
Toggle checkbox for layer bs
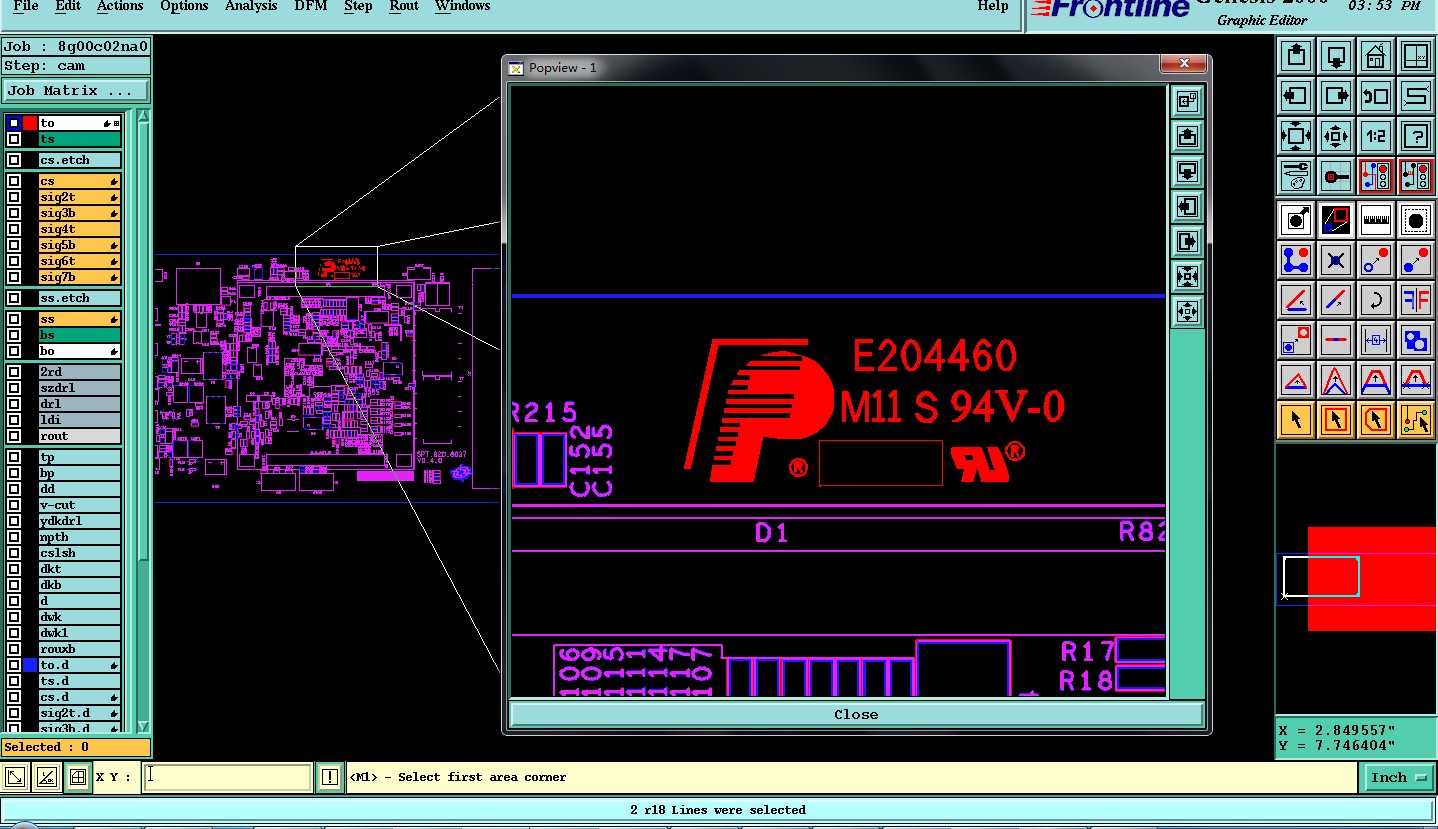pyautogui.click(x=14, y=335)
